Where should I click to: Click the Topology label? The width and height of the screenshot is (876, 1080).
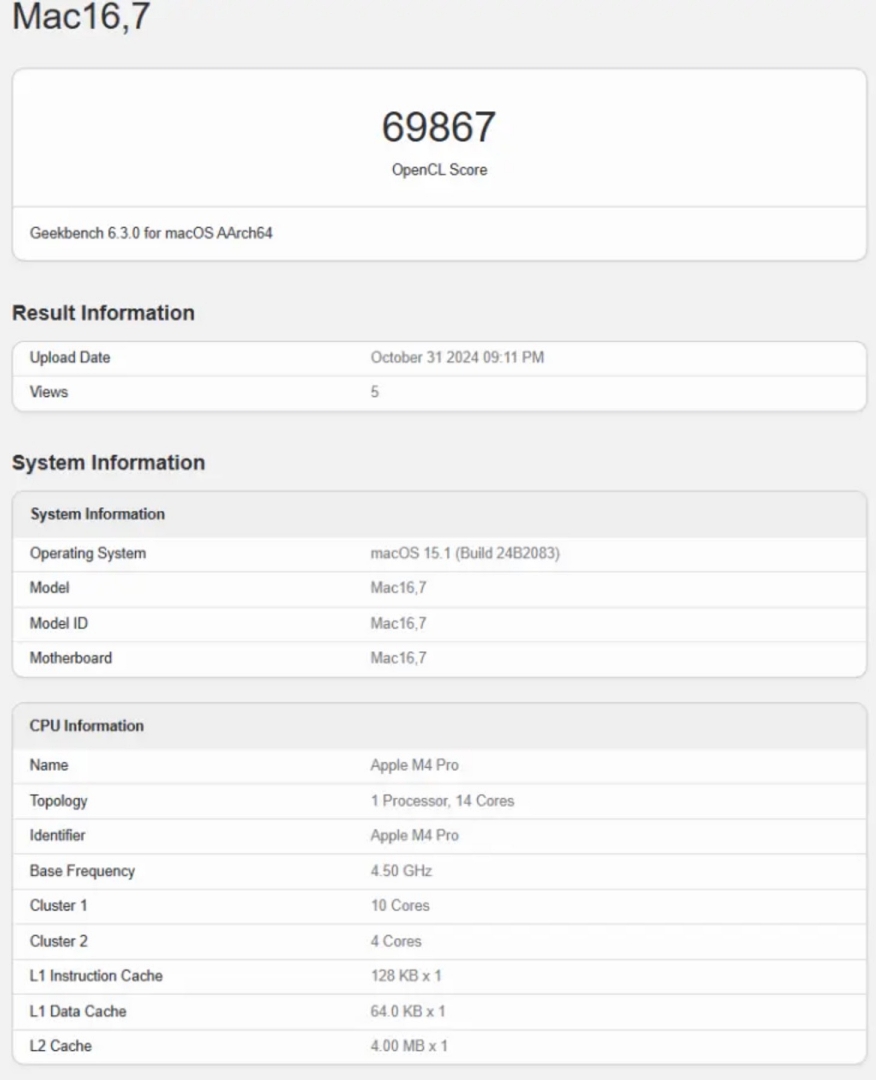(x=59, y=801)
